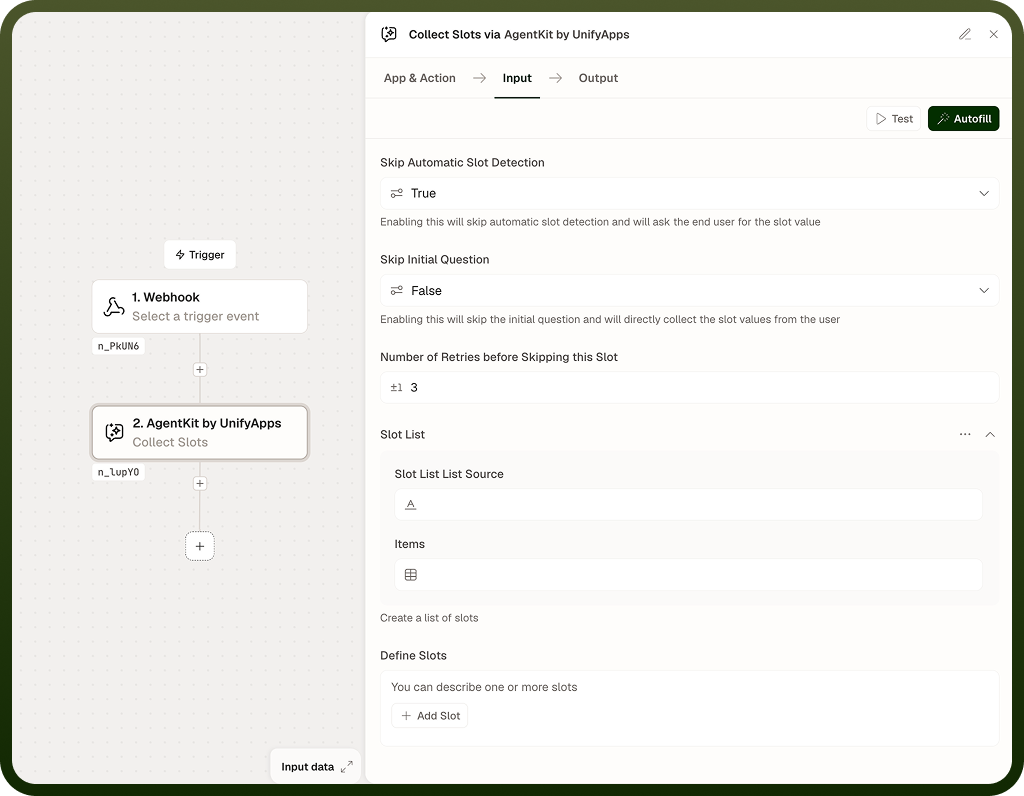
Task: Click toggle icon beside False value
Action: [396, 291]
